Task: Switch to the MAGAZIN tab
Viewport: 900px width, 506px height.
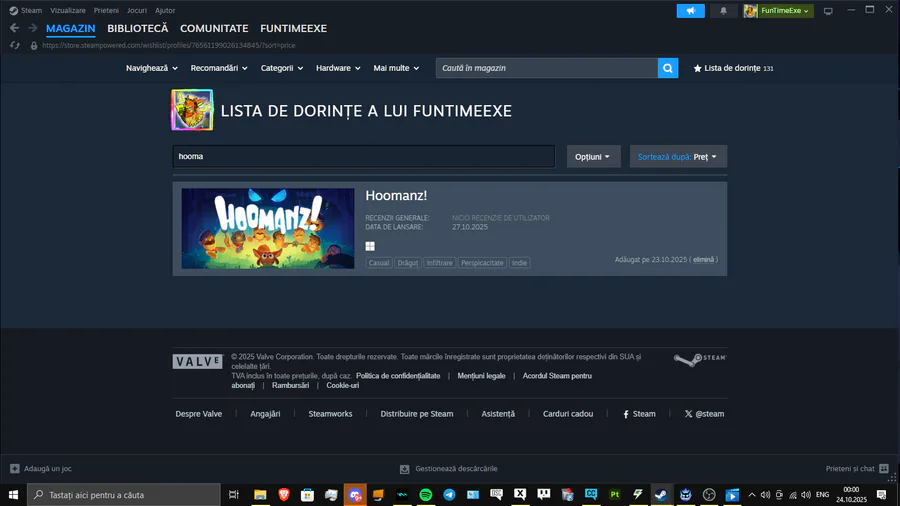Action: click(71, 28)
